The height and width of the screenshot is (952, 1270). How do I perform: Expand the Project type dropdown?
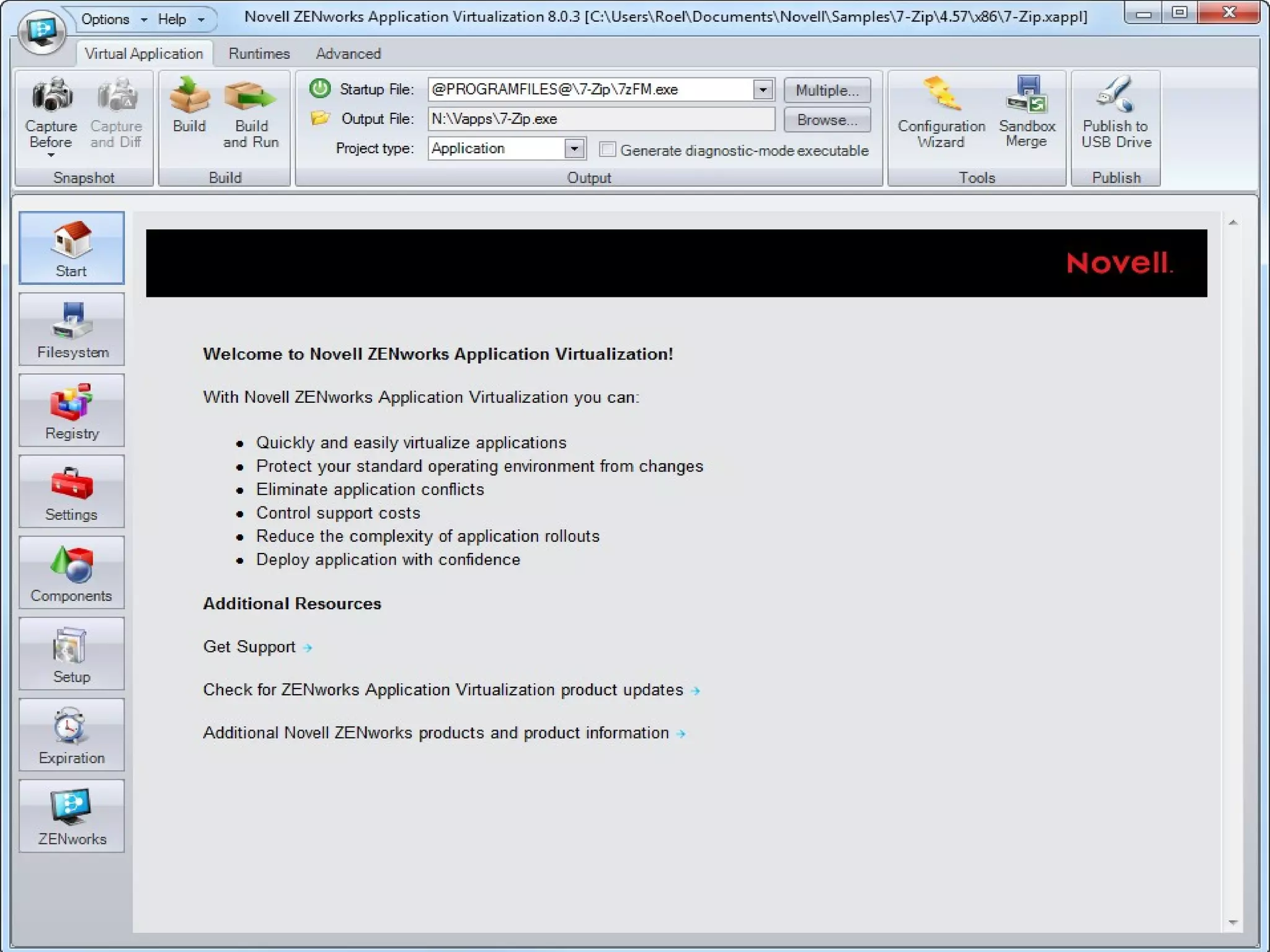(574, 148)
